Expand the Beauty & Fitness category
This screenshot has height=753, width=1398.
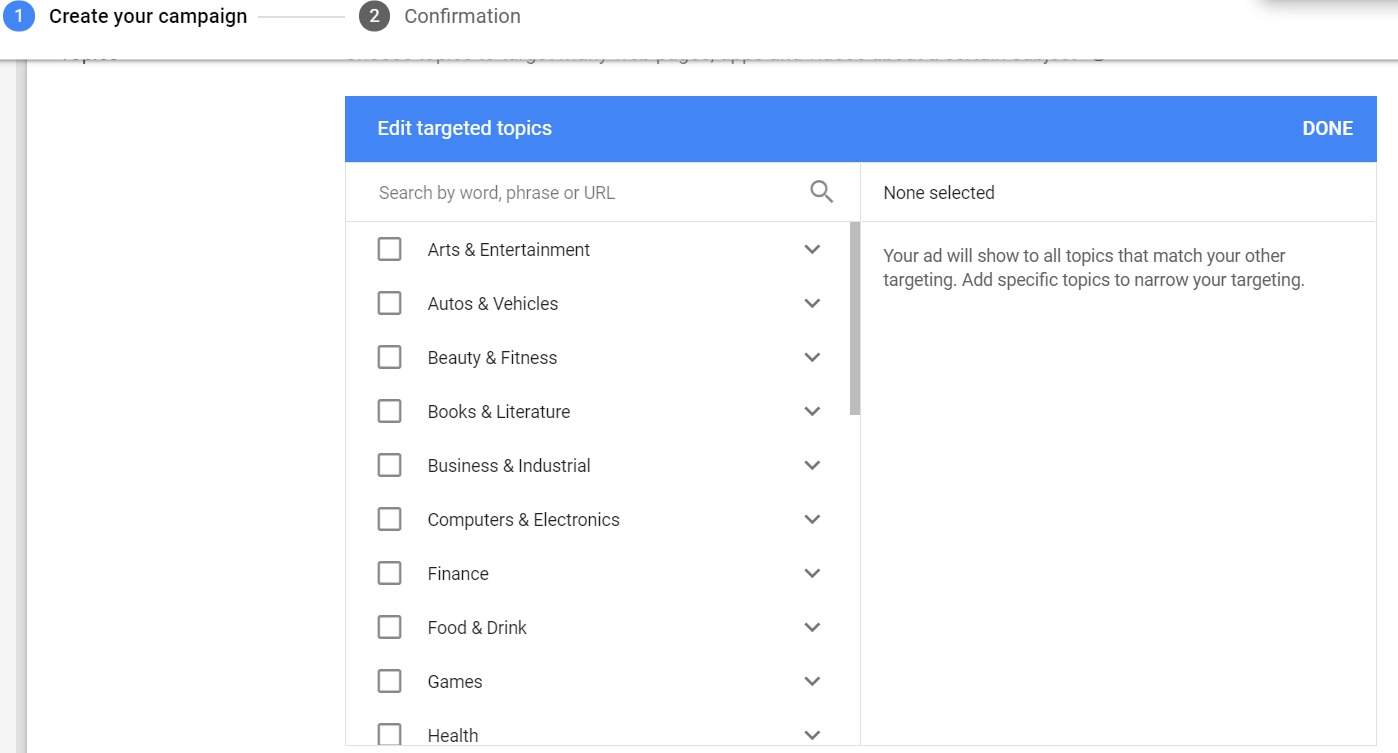coord(812,357)
